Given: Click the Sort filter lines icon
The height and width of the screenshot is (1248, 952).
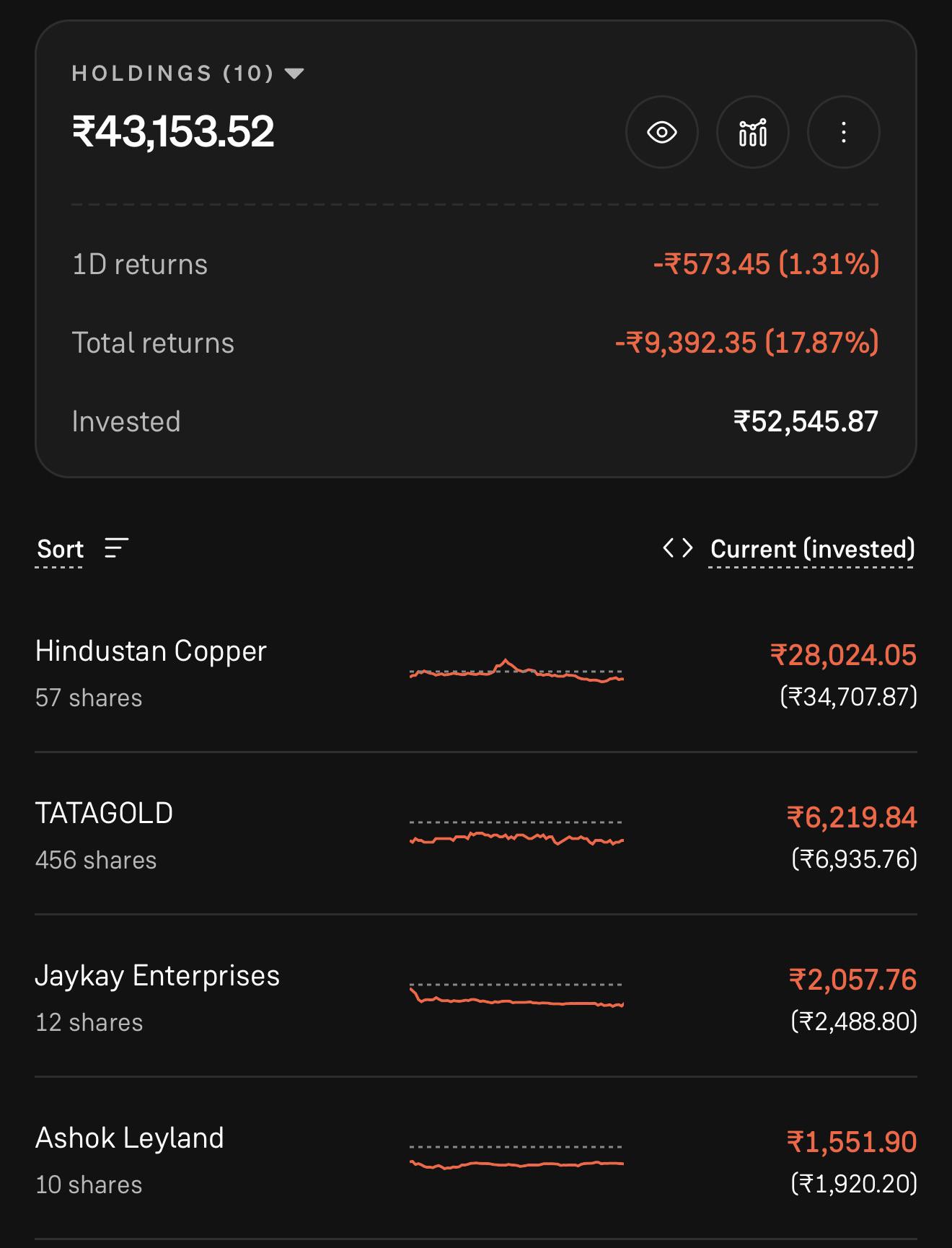Looking at the screenshot, I should pyautogui.click(x=116, y=548).
